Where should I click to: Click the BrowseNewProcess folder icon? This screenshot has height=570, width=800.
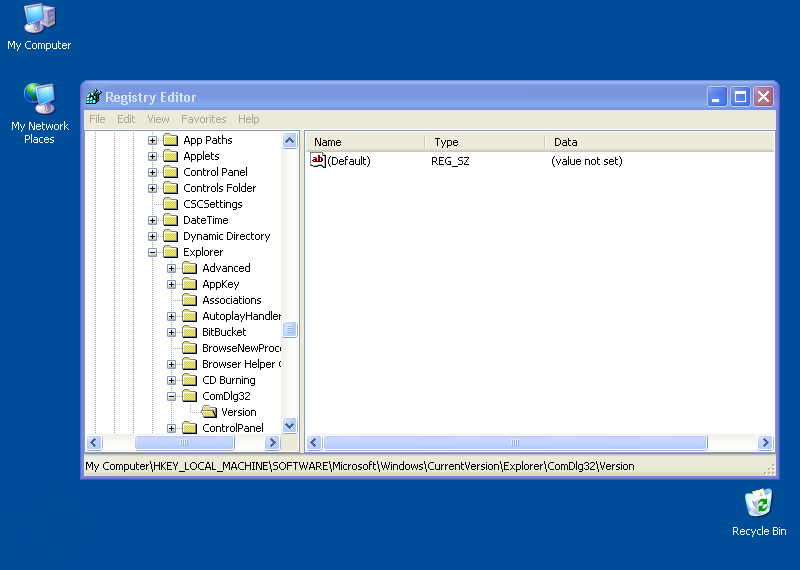pyautogui.click(x=189, y=348)
